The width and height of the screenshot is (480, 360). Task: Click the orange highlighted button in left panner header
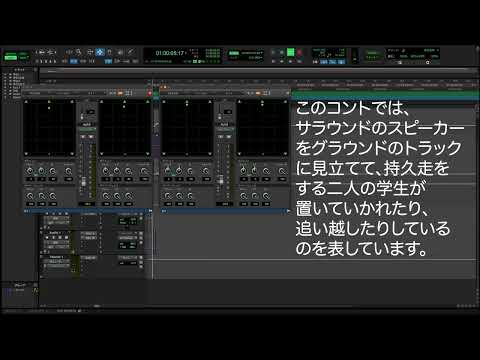pyautogui.click(x=120, y=93)
